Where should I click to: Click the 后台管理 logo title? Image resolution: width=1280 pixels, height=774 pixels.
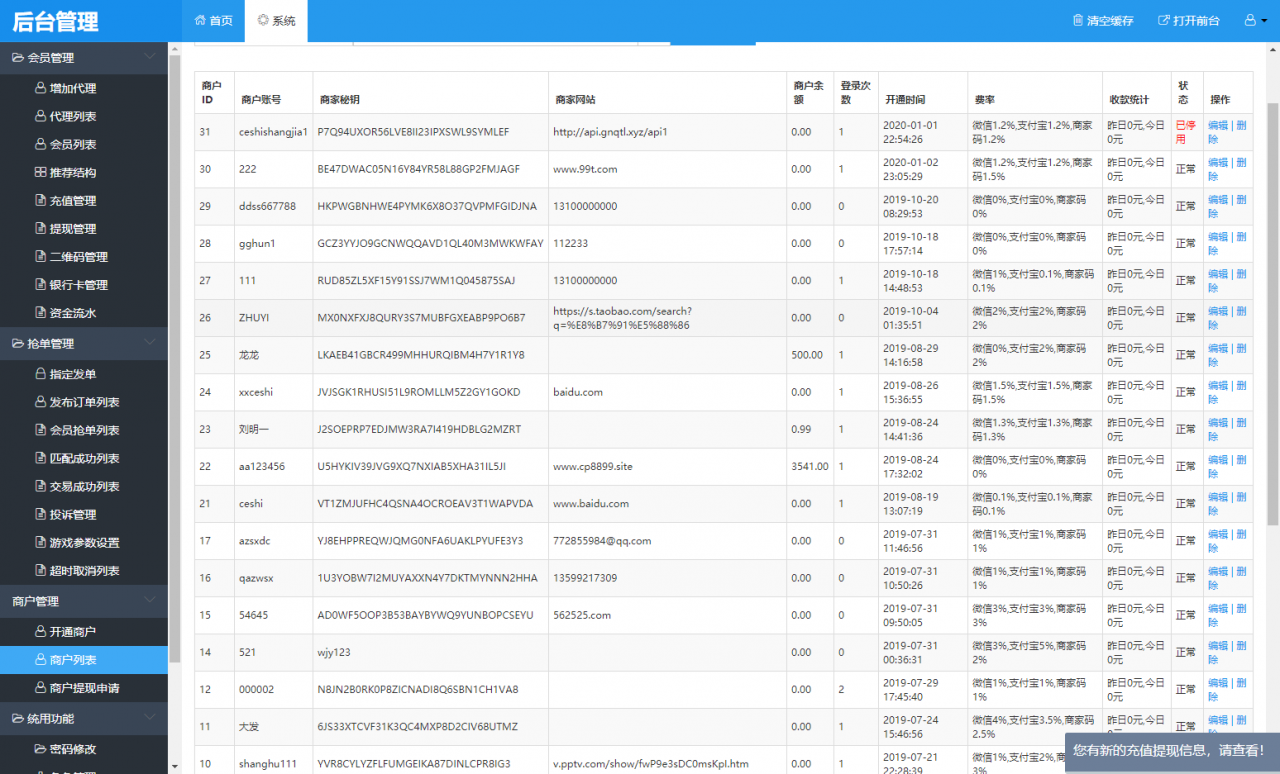coord(55,21)
